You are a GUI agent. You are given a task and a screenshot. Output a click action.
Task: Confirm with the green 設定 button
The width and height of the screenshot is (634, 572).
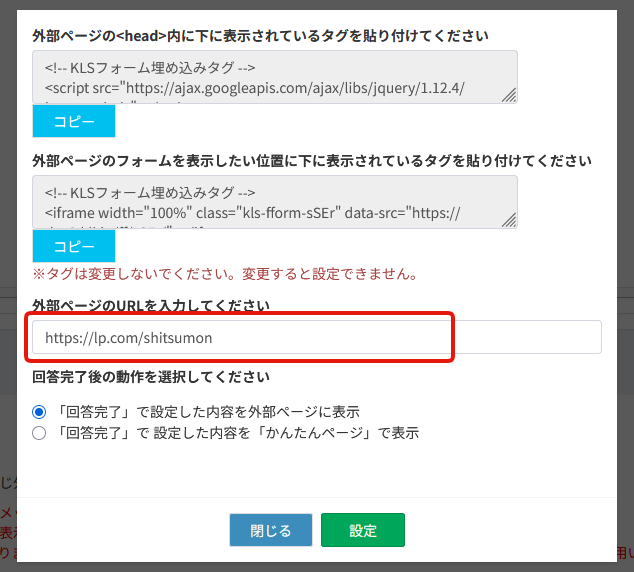click(363, 530)
